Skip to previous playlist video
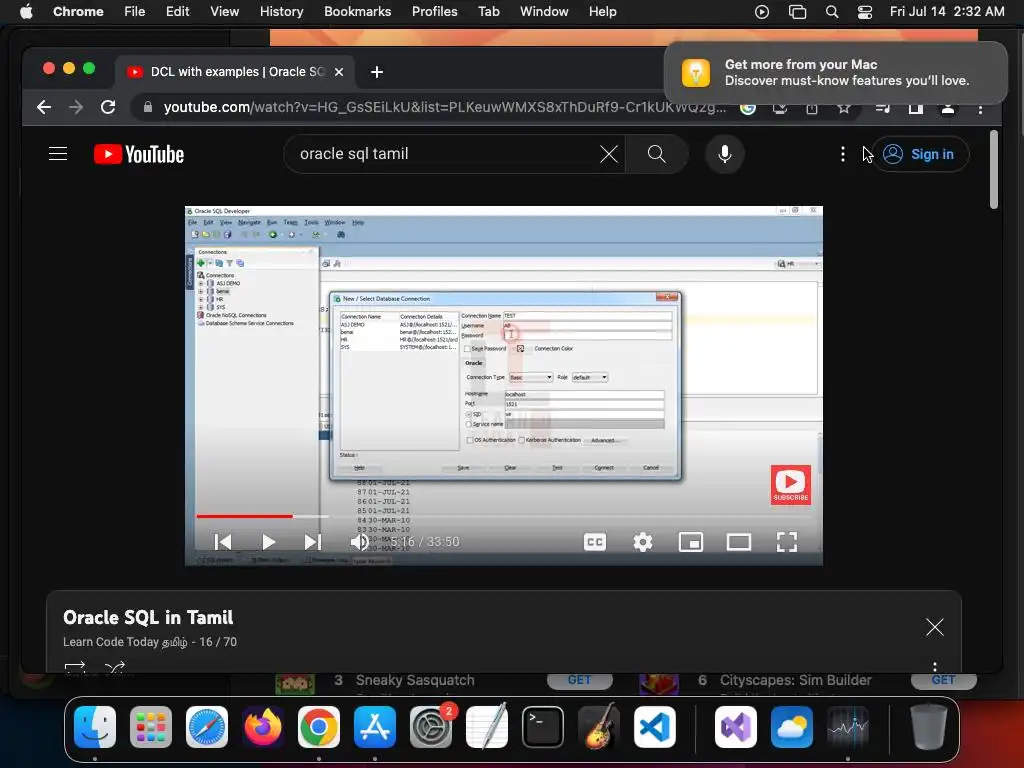1024x768 pixels. (x=223, y=542)
